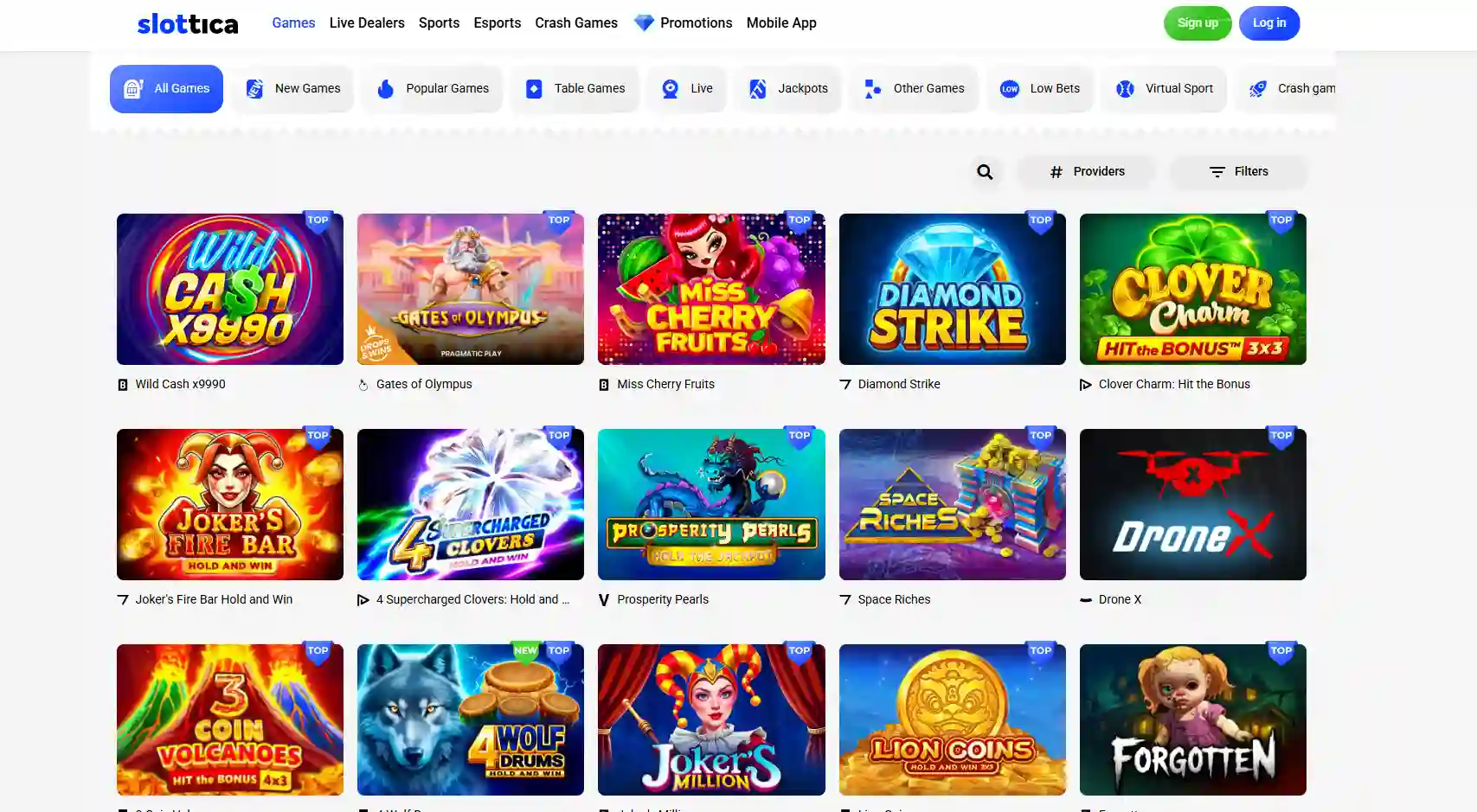Click the search magnifier icon

pyautogui.click(x=985, y=172)
